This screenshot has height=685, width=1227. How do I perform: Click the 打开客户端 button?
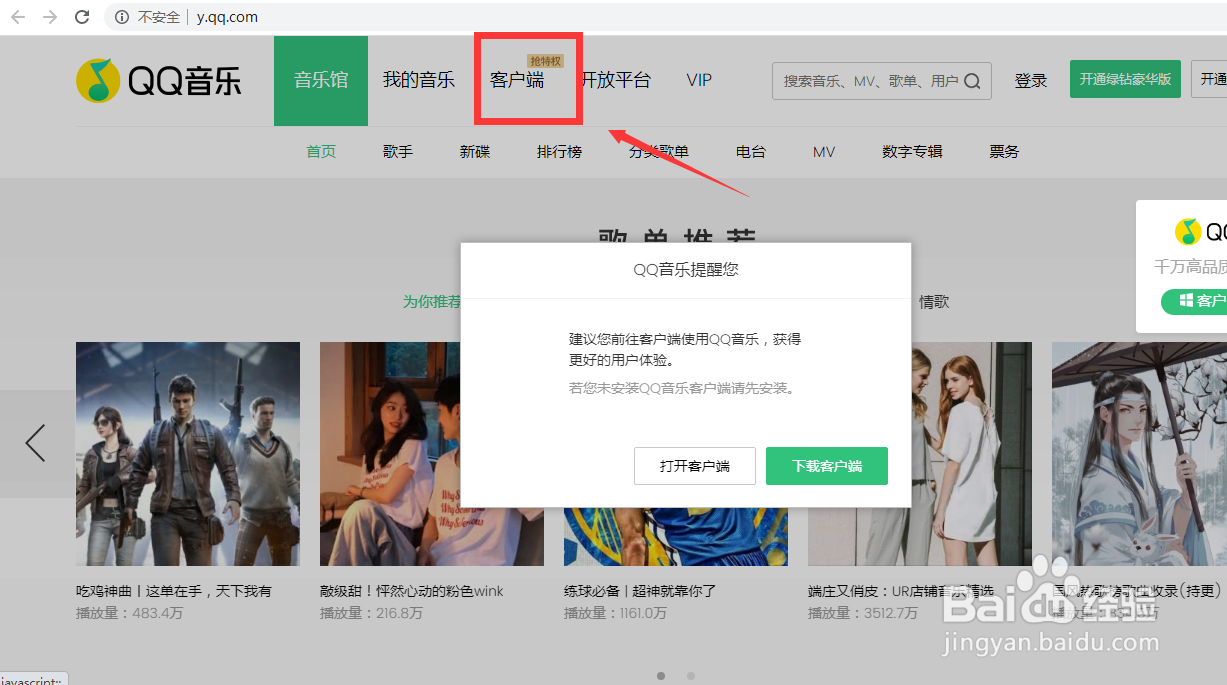click(x=694, y=466)
